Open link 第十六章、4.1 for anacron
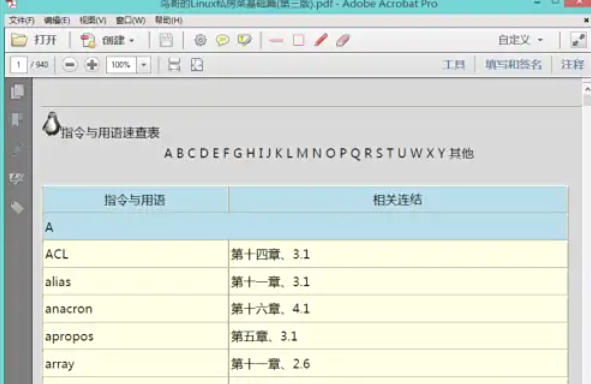 (270, 309)
